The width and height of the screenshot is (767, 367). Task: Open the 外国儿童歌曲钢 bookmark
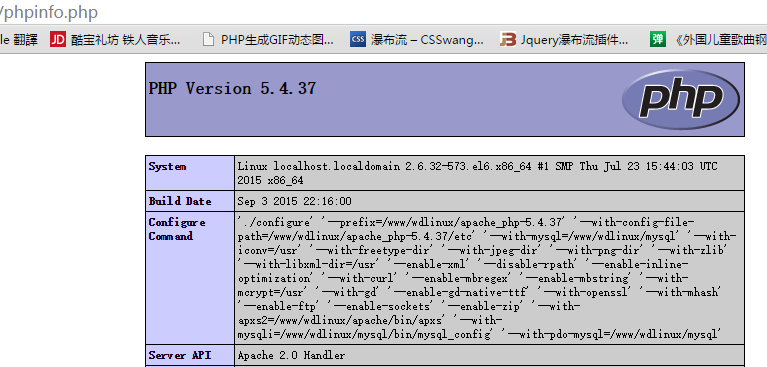tap(721, 40)
